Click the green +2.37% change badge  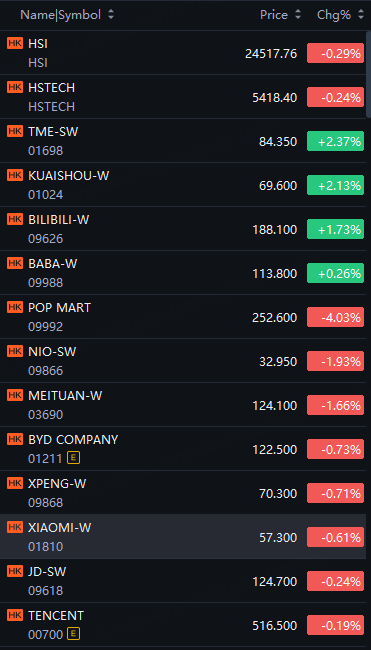335,141
